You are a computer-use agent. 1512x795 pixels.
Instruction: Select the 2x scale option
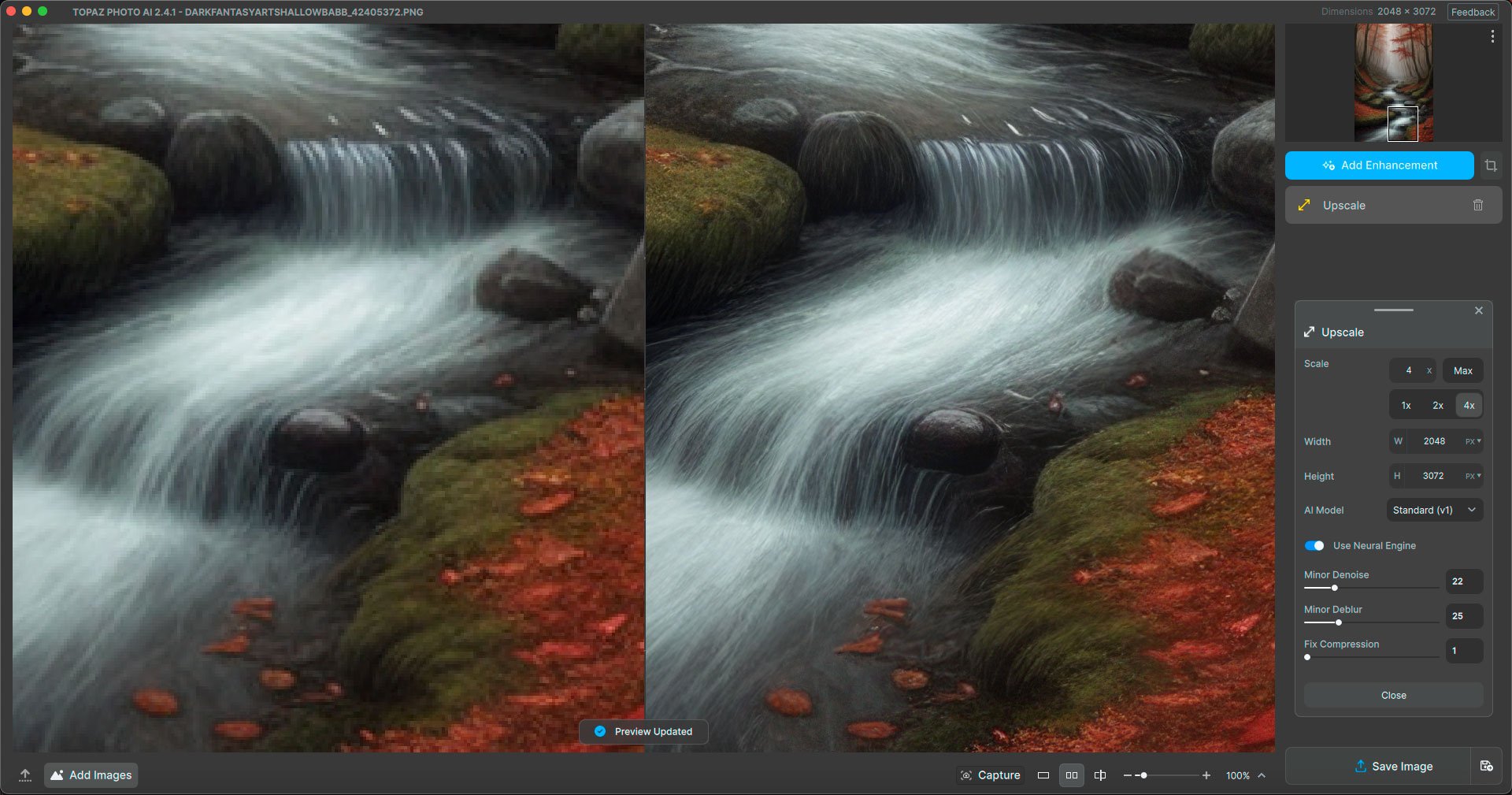pos(1438,405)
